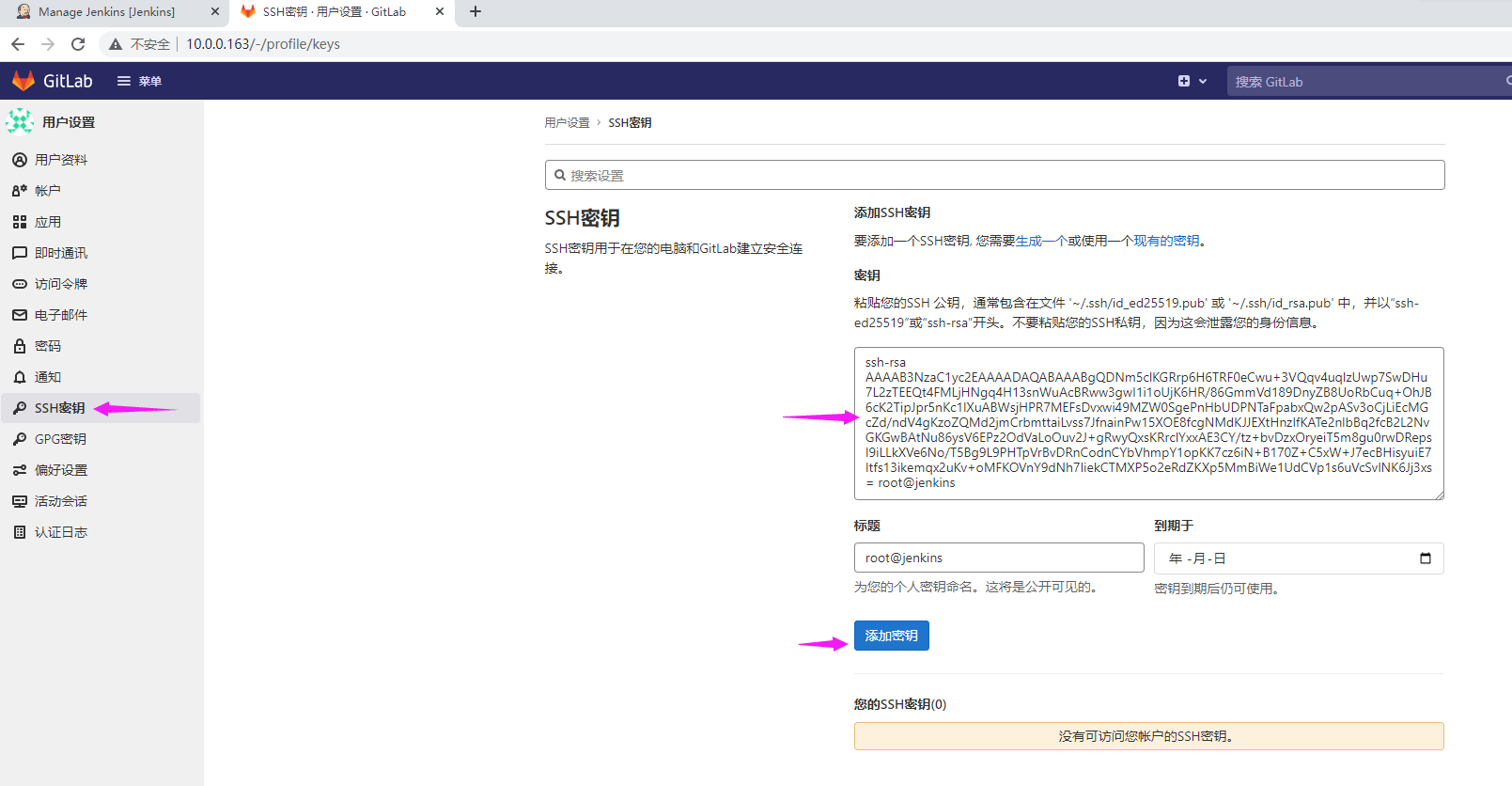Open a new browser tab
This screenshot has width=1512, height=786.
475,12
